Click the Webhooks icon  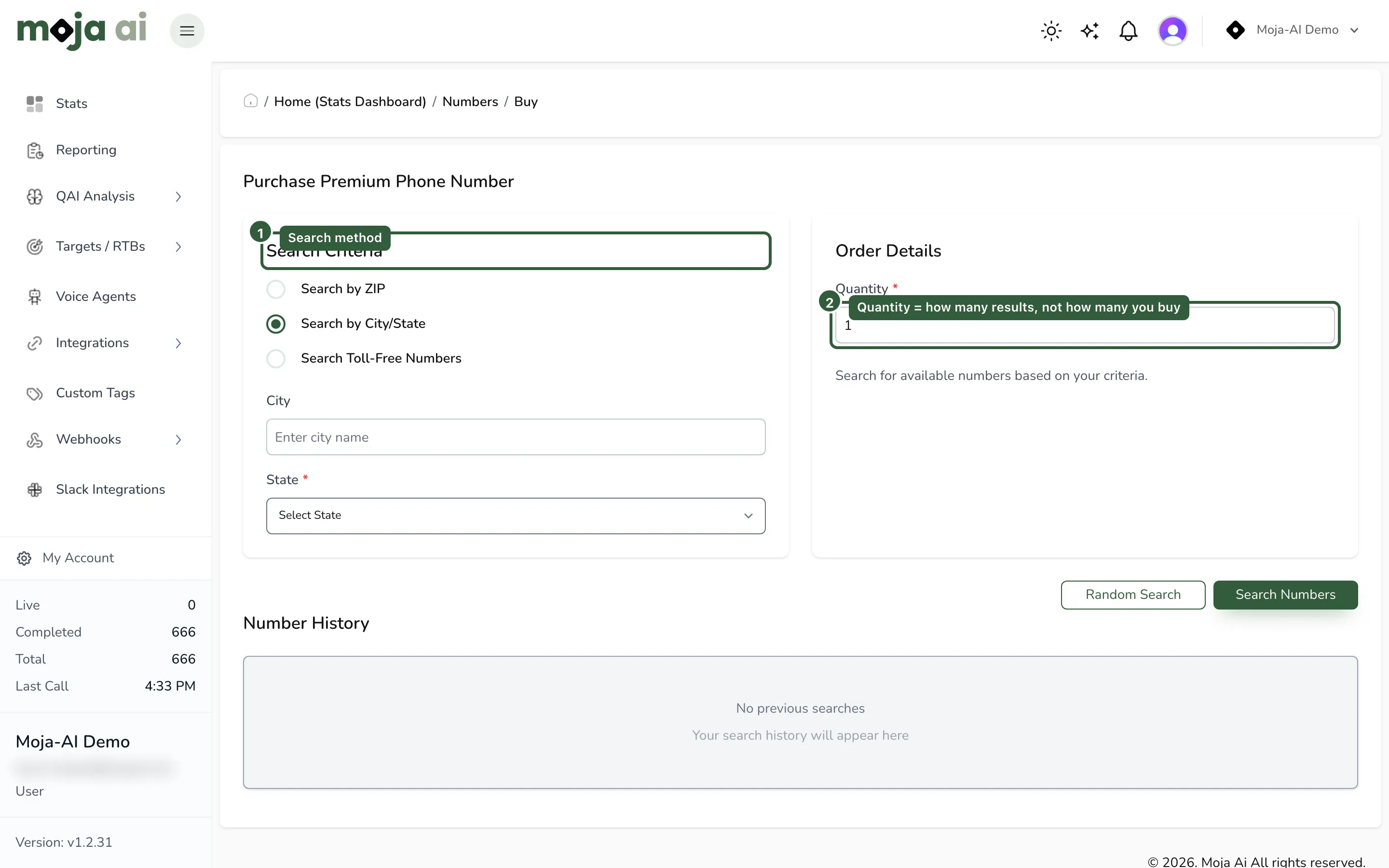pyautogui.click(x=34, y=440)
